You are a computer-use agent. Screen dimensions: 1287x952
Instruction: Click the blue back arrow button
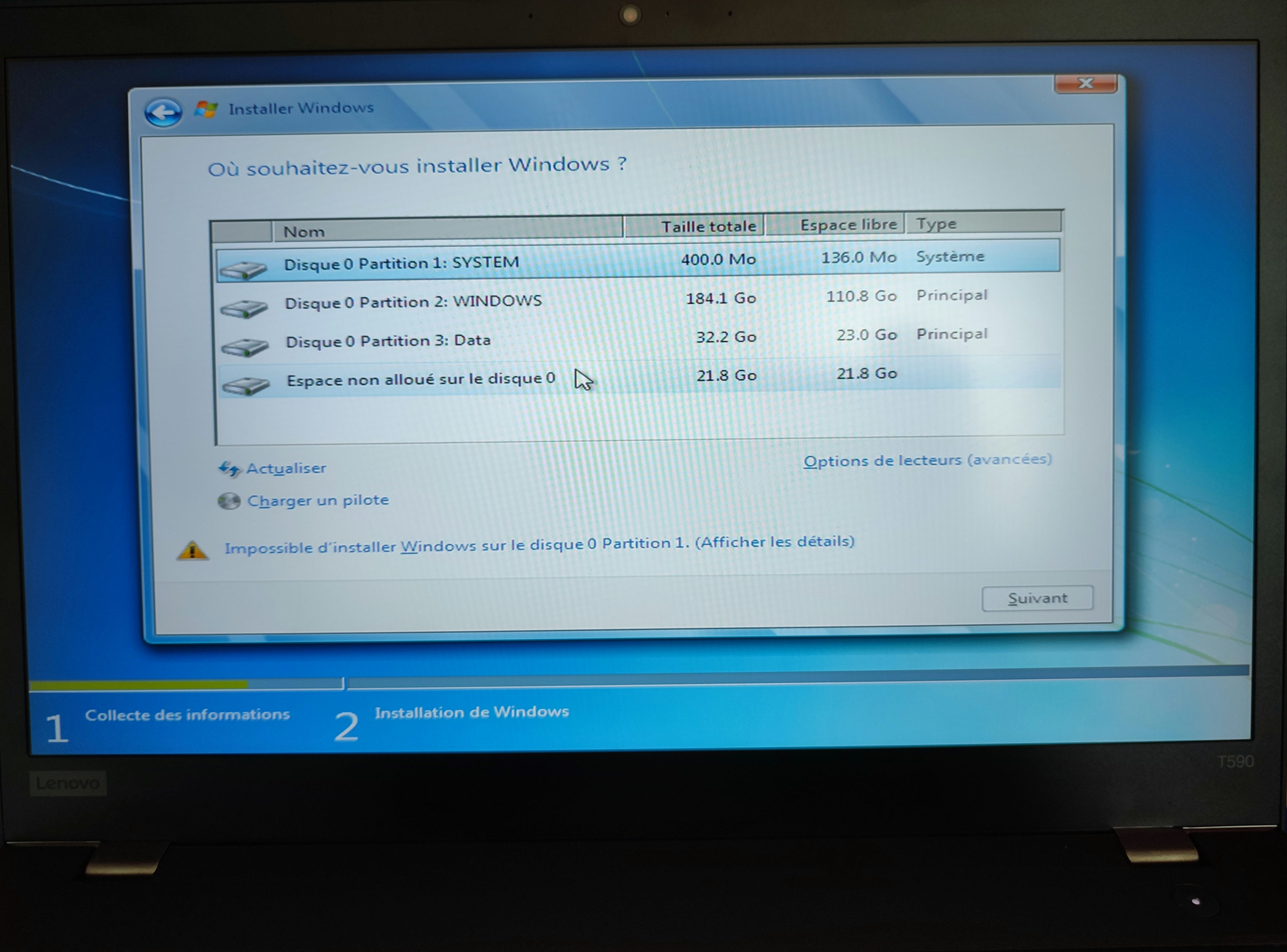coord(163,112)
